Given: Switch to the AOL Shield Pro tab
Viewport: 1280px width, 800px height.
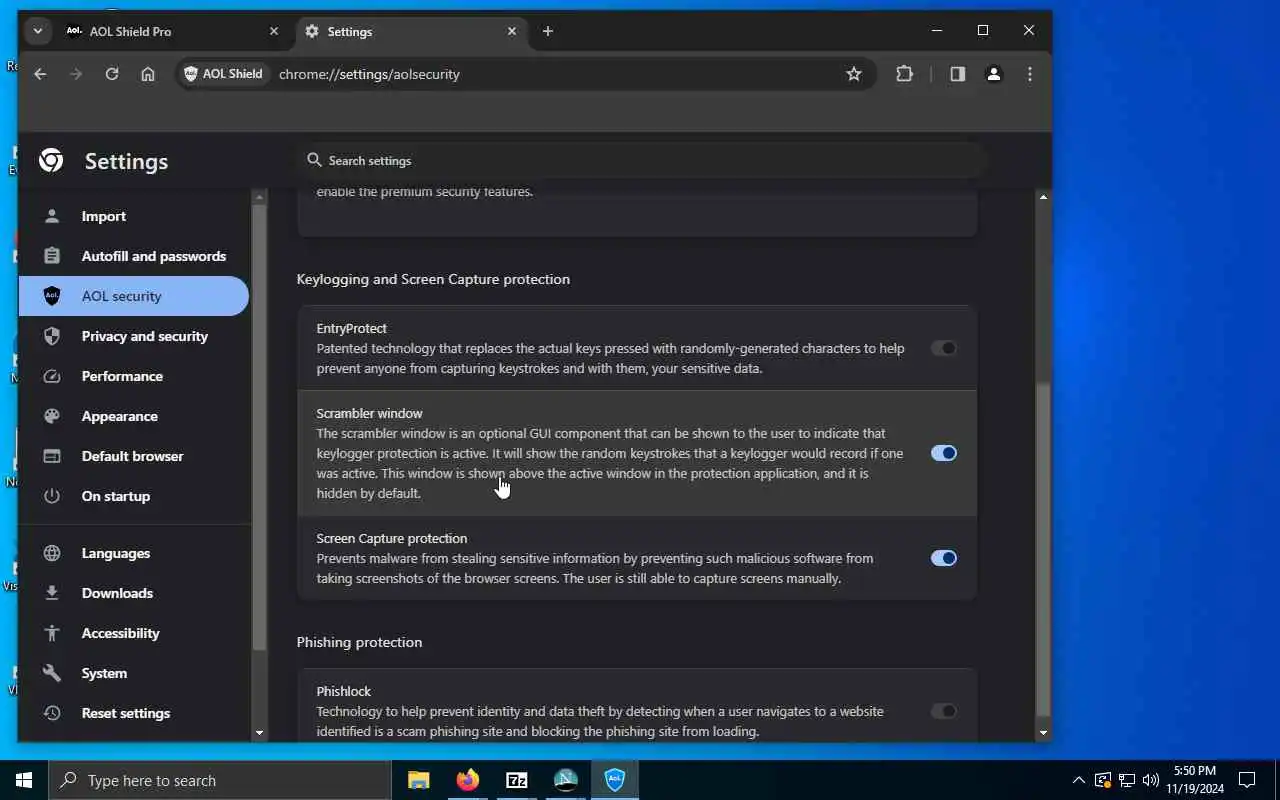Looking at the screenshot, I should pos(173,31).
